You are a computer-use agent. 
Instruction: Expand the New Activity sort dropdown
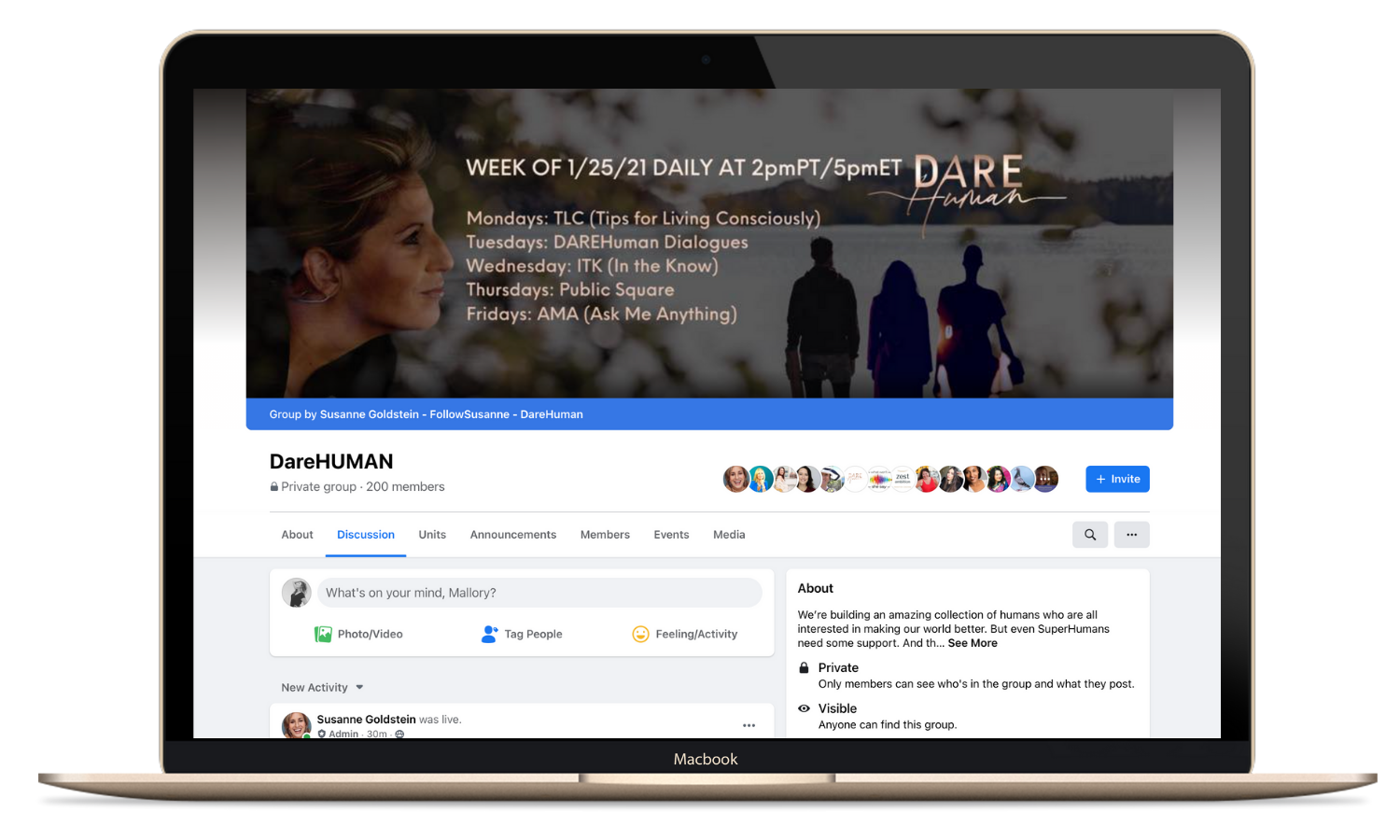tap(323, 688)
